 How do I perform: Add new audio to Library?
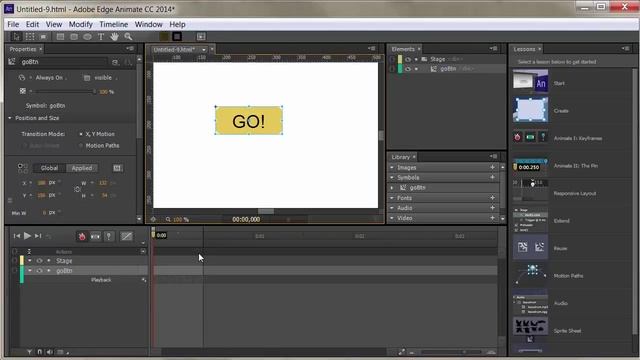pos(493,208)
